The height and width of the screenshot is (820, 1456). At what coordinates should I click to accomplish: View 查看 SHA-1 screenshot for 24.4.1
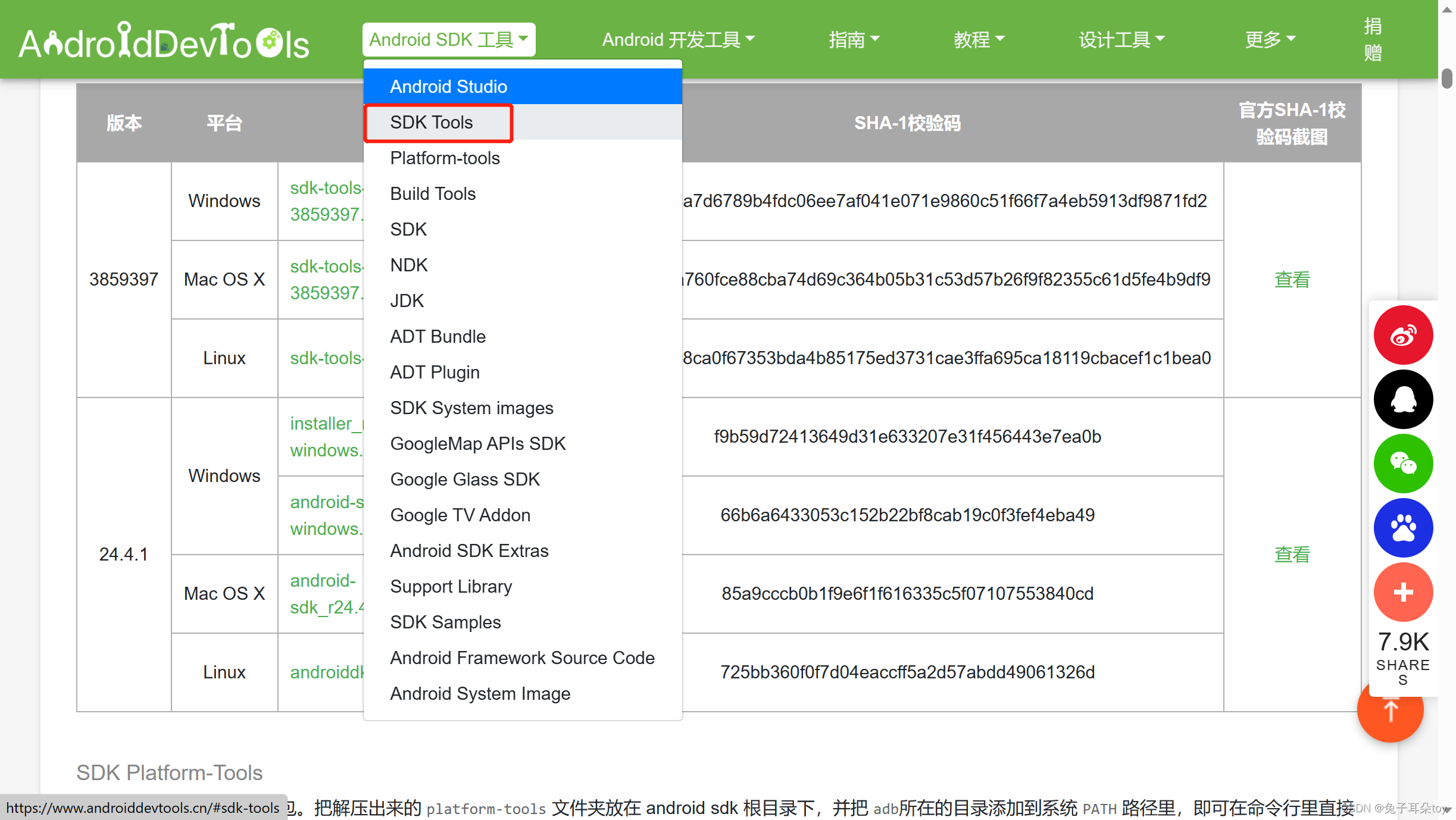(1292, 554)
